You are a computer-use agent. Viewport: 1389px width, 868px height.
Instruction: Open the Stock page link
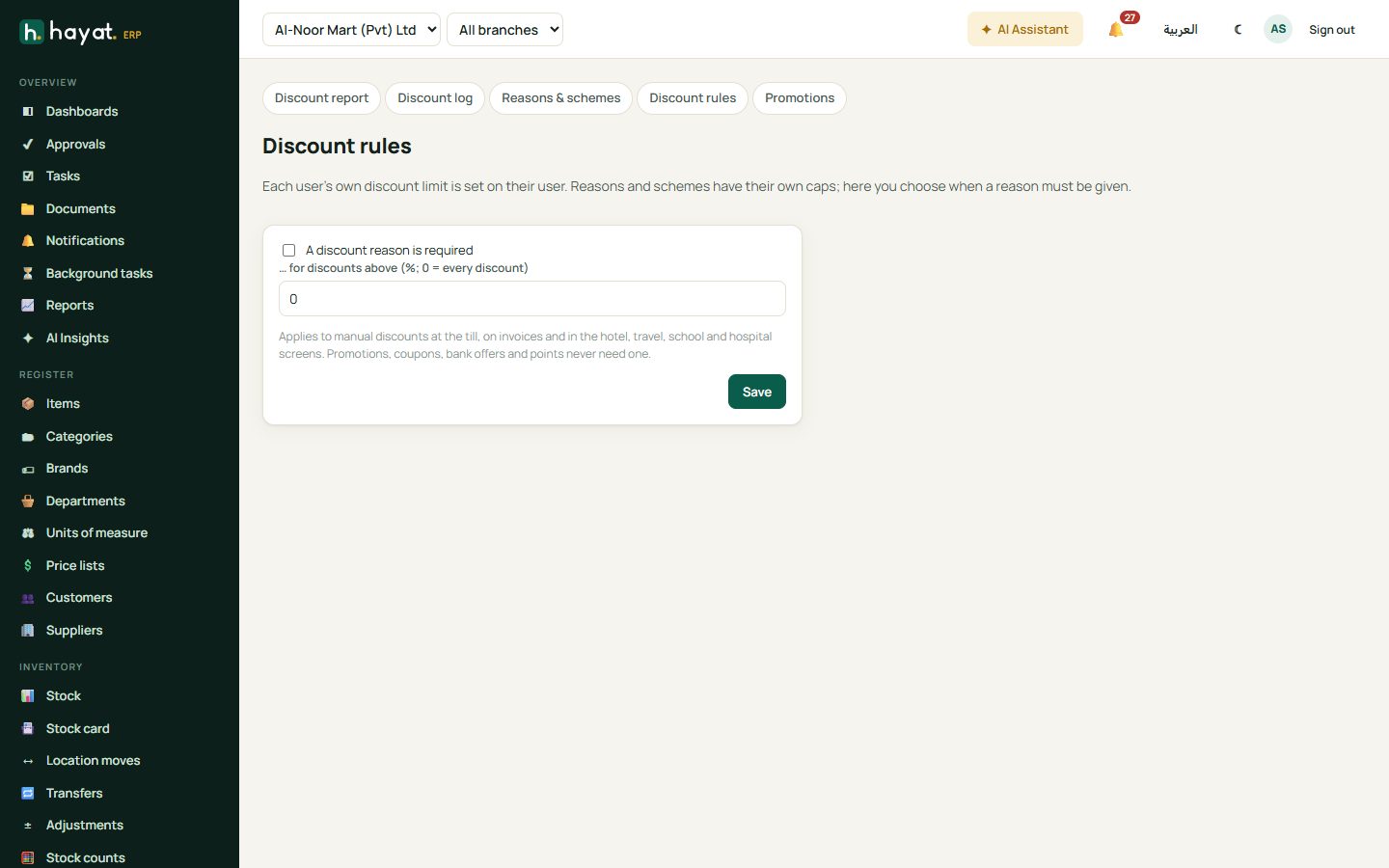[x=64, y=696]
